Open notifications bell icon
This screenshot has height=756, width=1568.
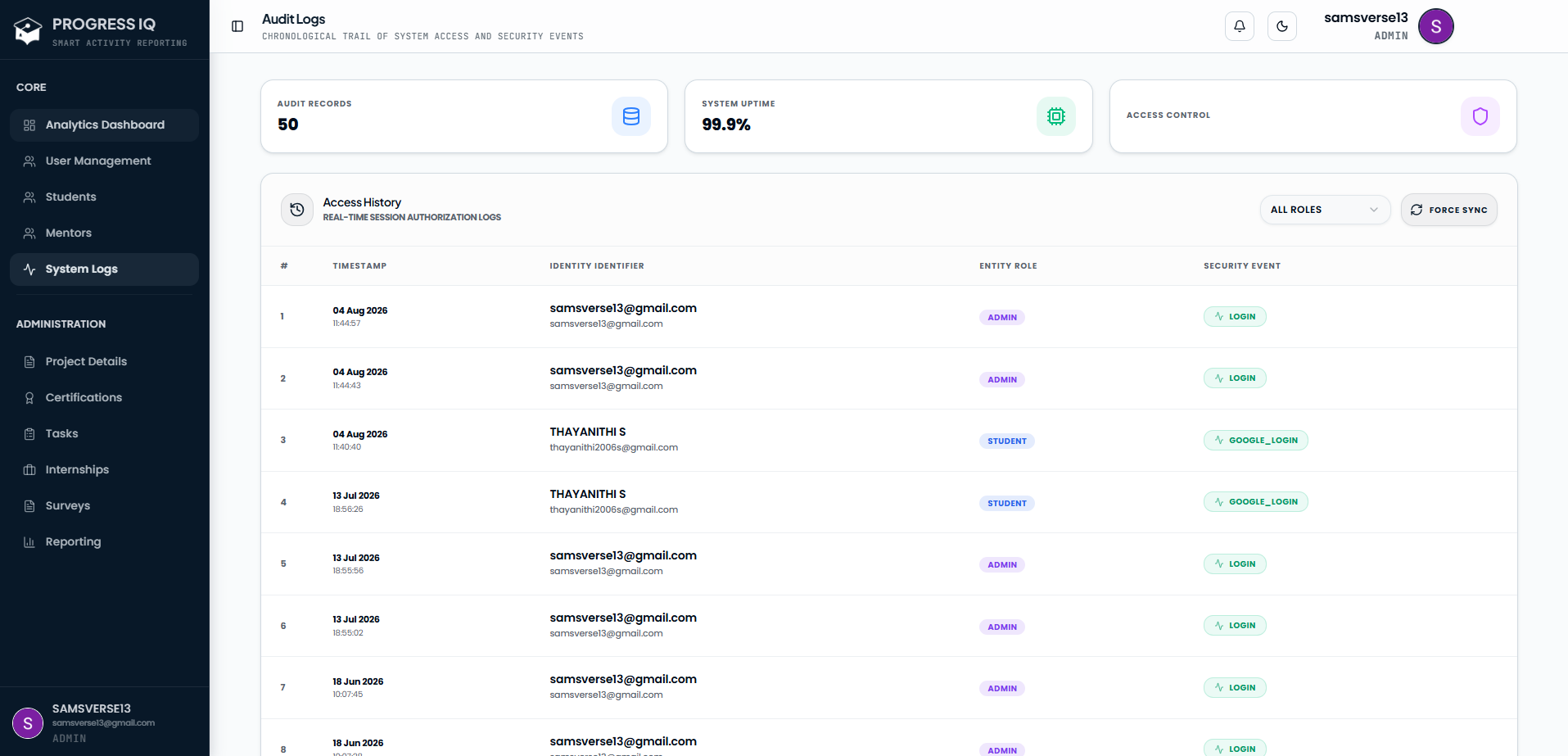point(1240,26)
